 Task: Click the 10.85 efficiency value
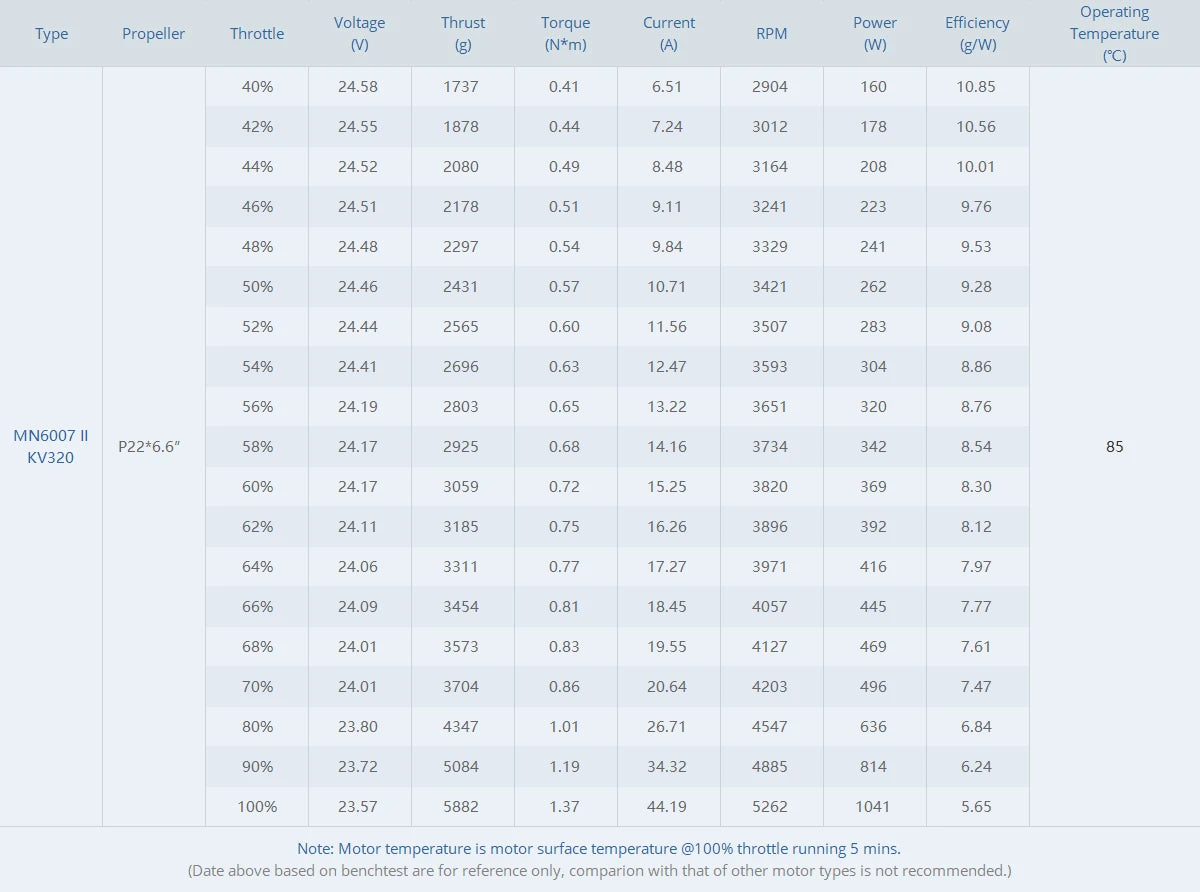click(976, 87)
